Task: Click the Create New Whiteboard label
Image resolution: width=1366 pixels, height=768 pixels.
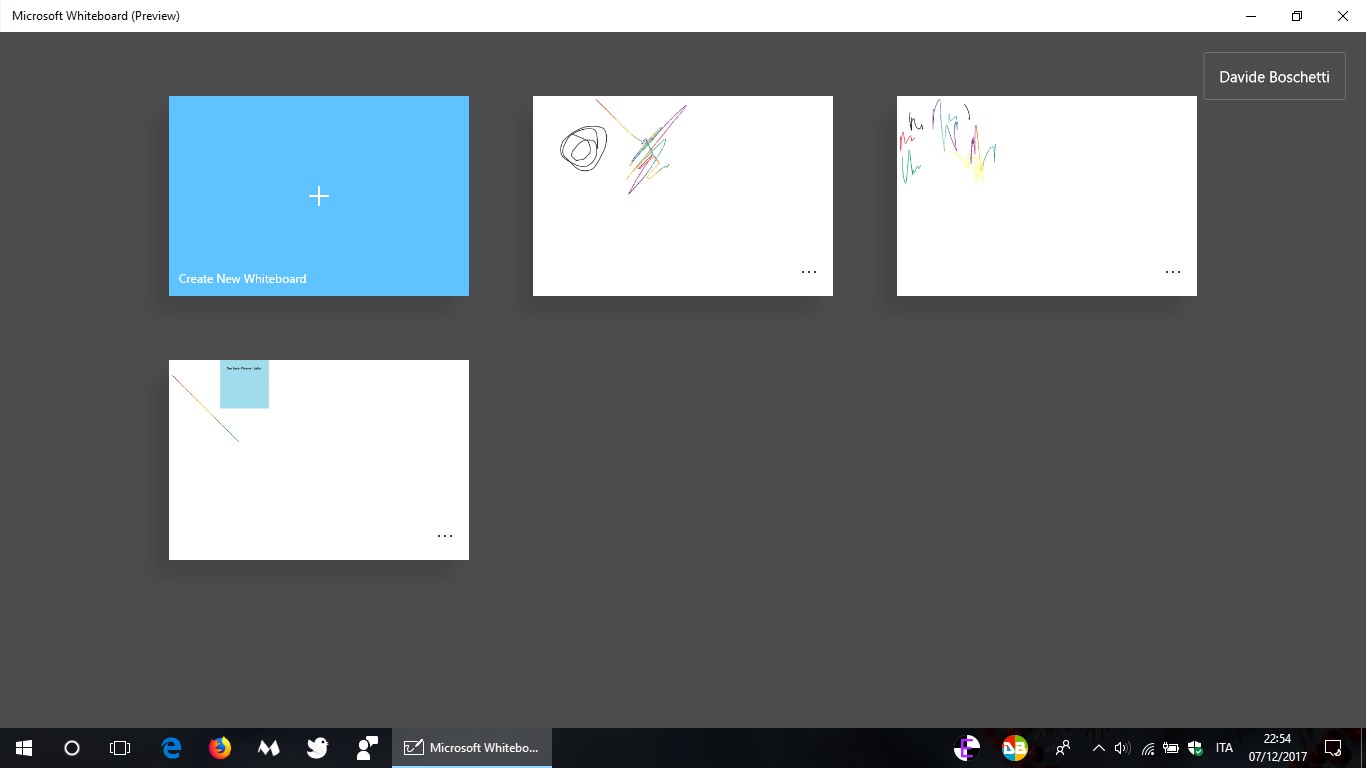Action: point(242,279)
